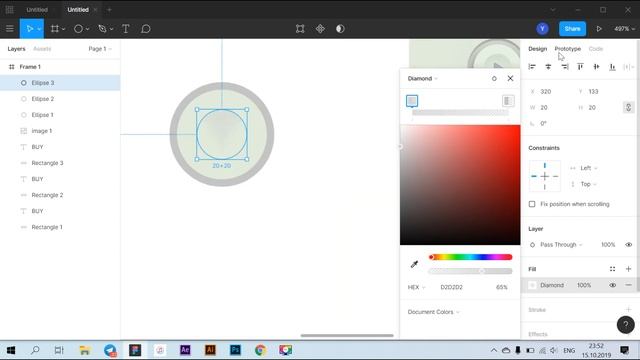Select the Pen tool

102,29
